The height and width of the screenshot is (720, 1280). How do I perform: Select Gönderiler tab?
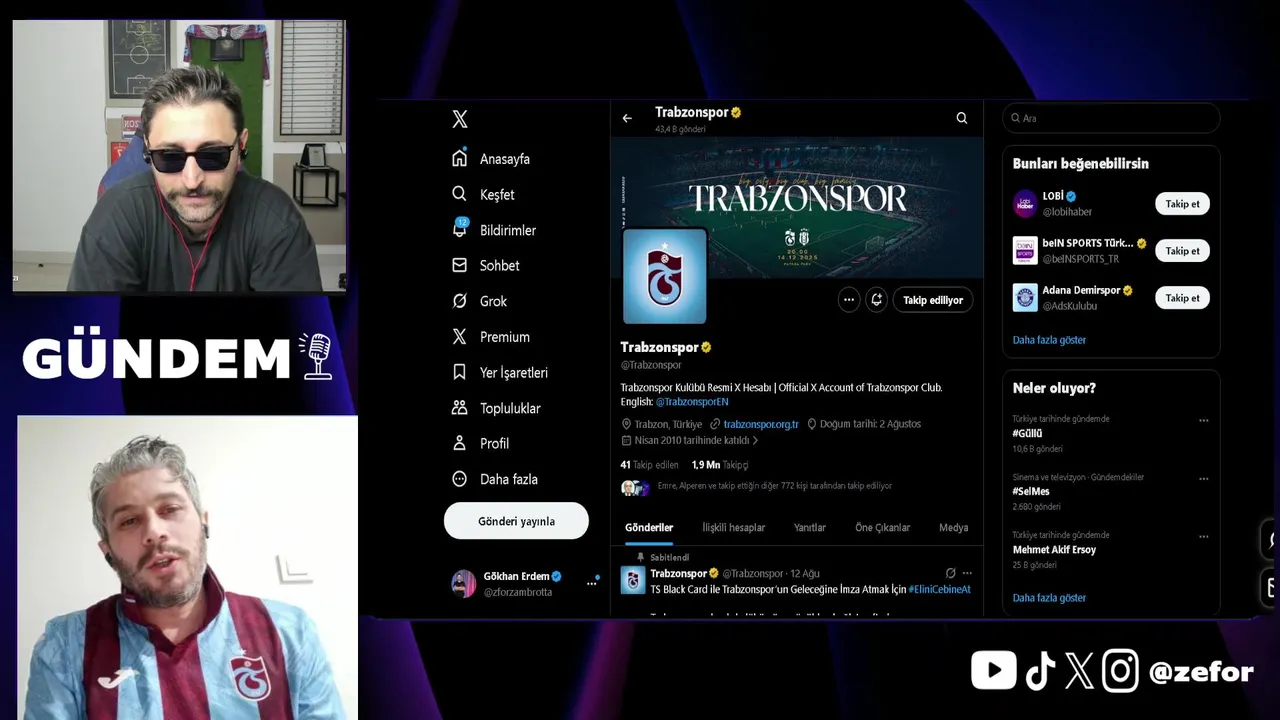(649, 527)
